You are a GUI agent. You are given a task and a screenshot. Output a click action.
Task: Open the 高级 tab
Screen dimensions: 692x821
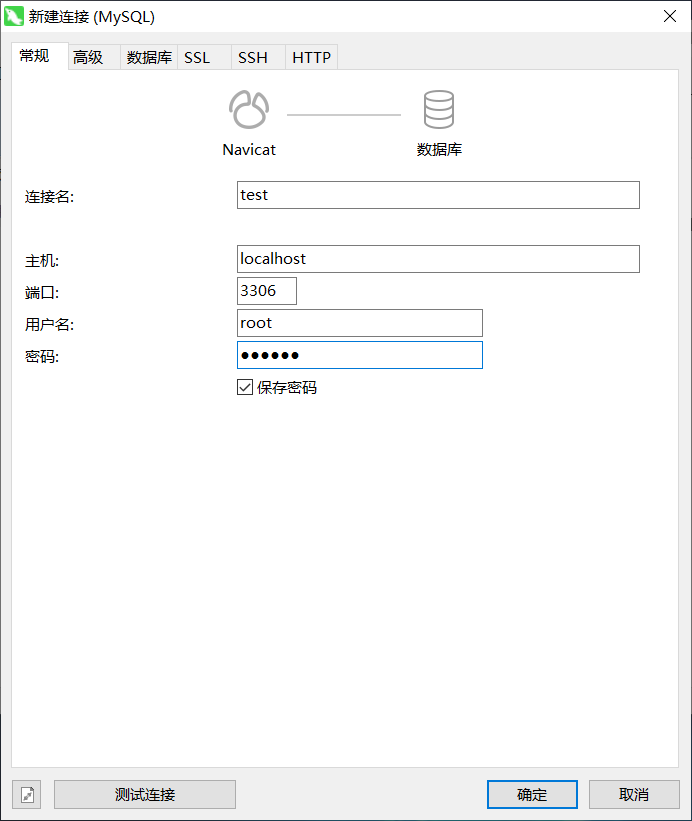coord(88,58)
